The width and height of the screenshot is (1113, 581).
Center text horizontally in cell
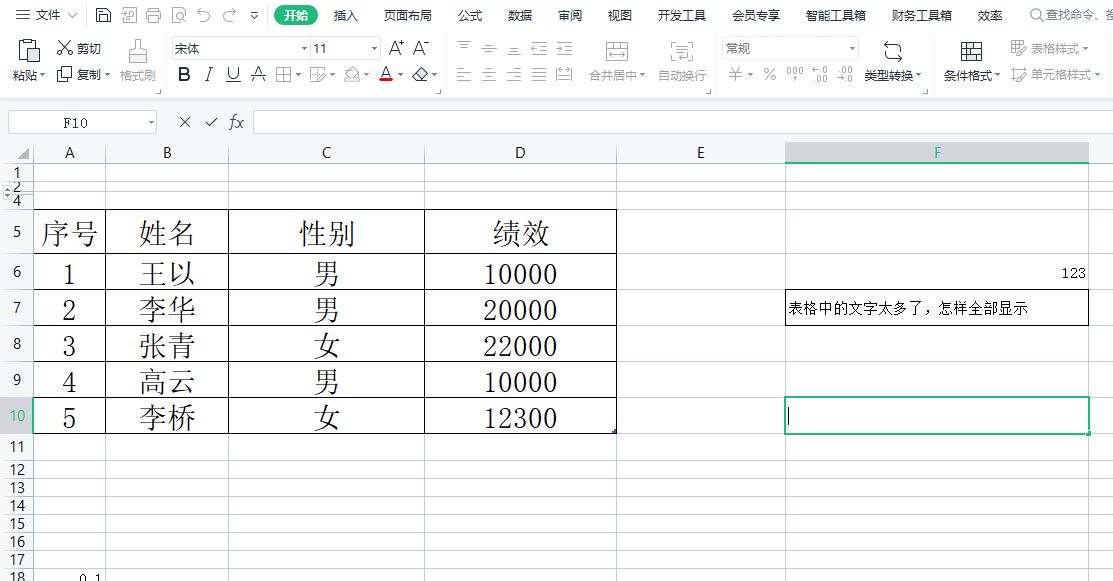(x=489, y=74)
